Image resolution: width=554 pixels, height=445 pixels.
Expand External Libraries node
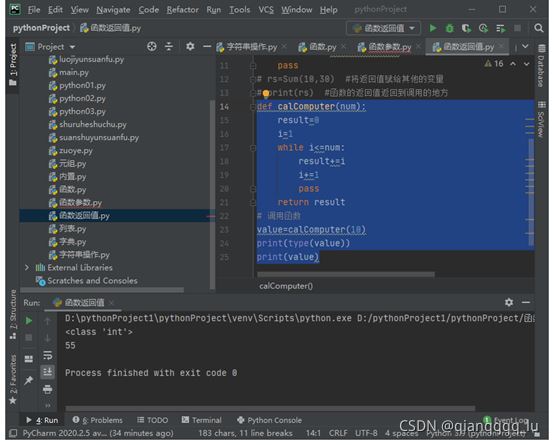[x=27, y=268]
